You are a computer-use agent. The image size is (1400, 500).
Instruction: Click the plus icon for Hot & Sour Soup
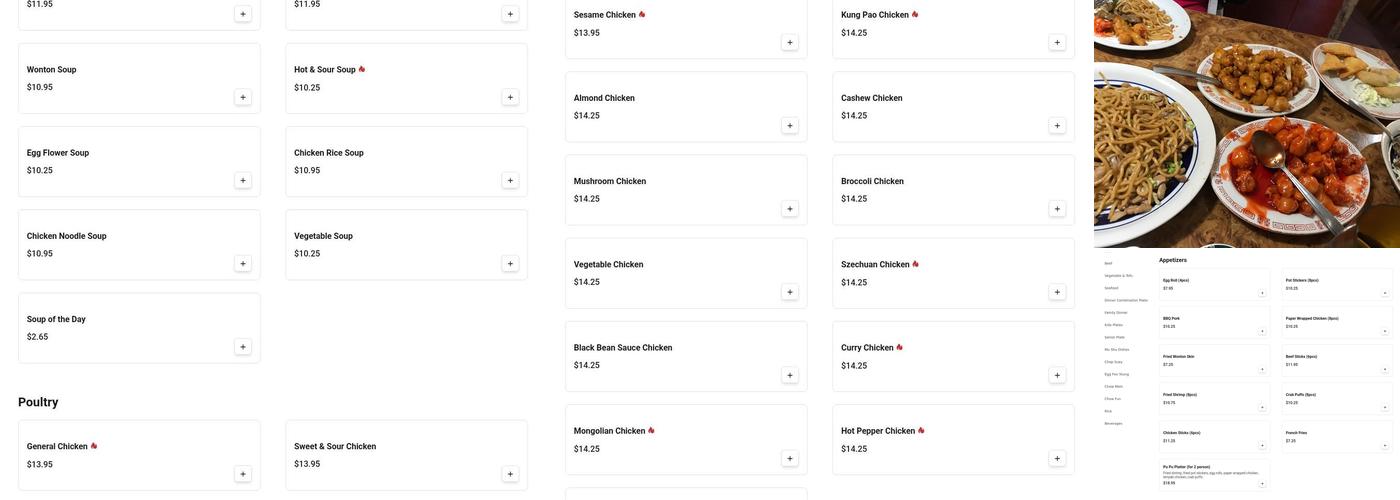(x=510, y=97)
